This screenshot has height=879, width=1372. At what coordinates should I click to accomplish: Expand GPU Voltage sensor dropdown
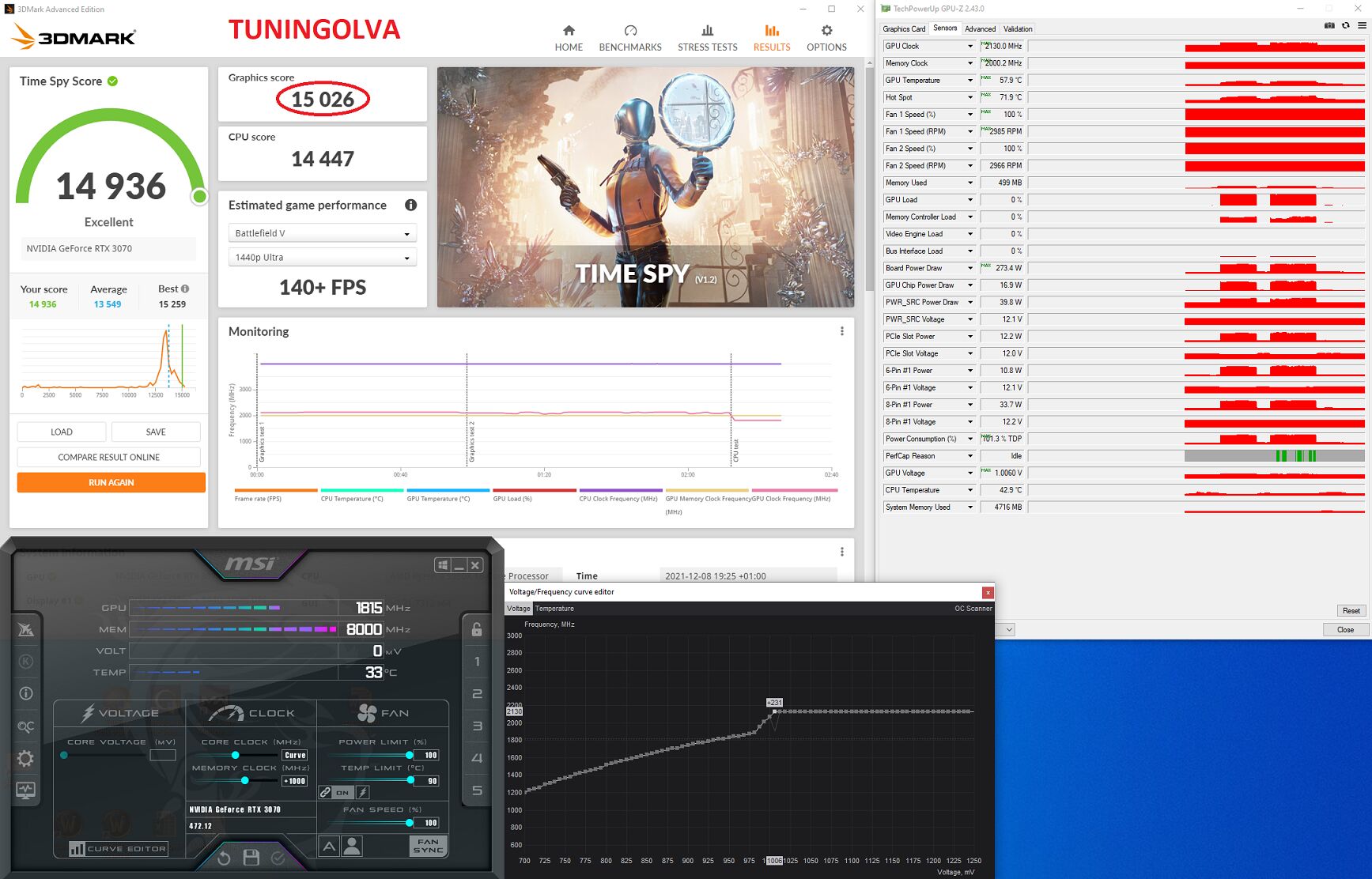click(970, 473)
